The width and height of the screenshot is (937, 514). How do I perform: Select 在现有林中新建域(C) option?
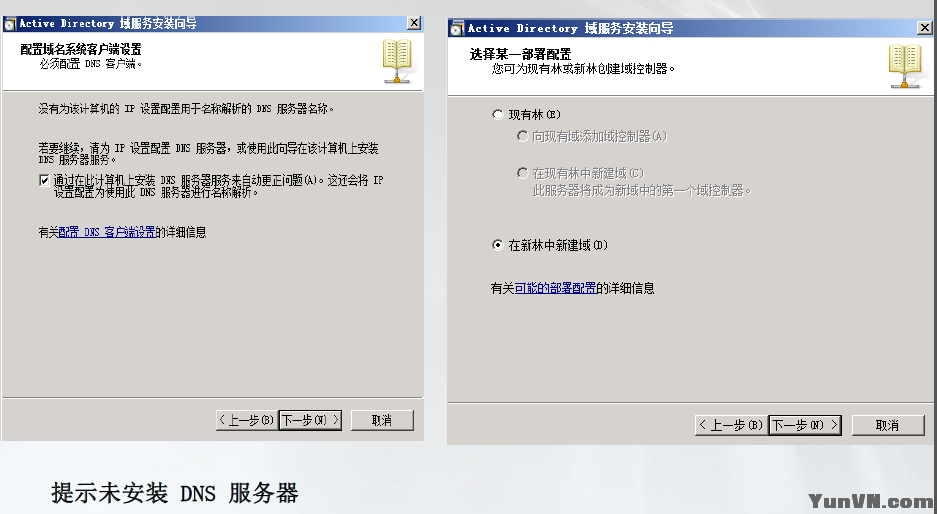tap(522, 173)
